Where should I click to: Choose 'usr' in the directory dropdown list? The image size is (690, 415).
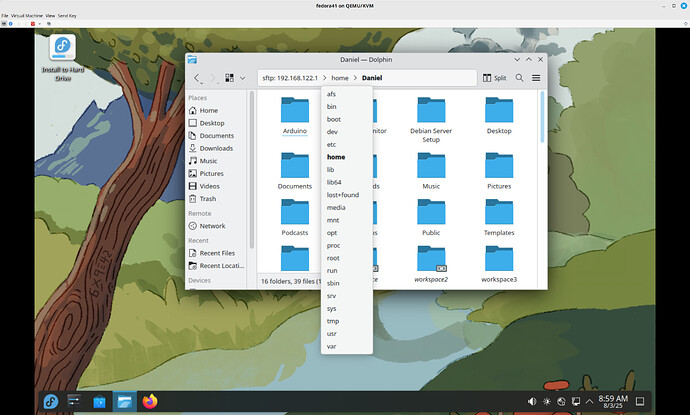click(331, 333)
